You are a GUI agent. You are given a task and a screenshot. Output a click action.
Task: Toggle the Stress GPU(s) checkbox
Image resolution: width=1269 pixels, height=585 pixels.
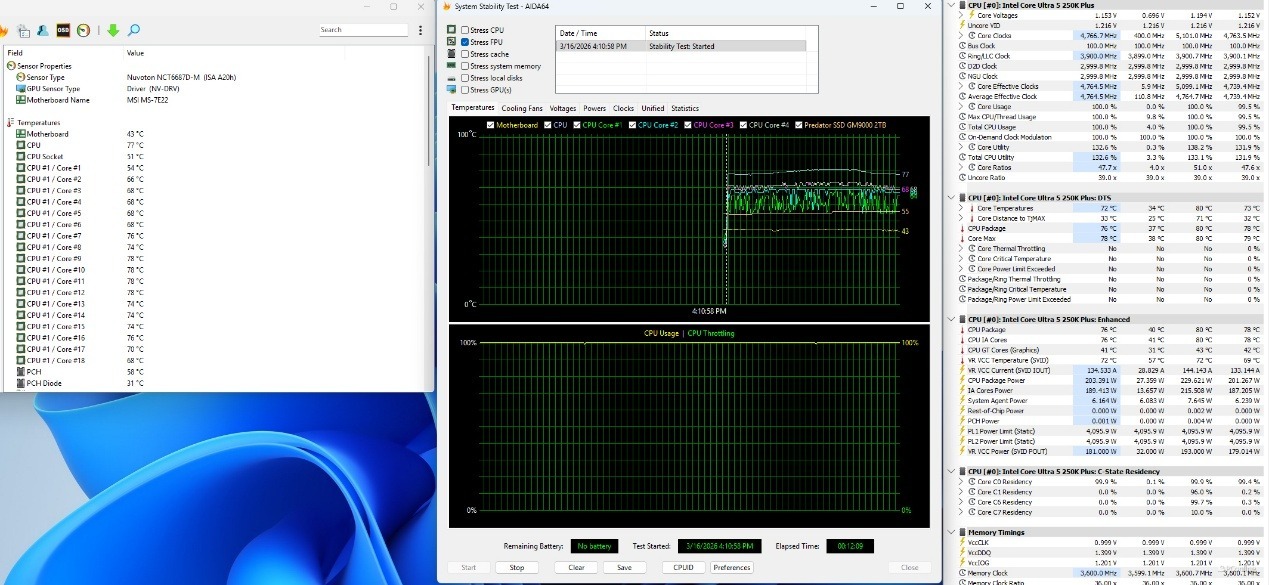[x=465, y=90]
